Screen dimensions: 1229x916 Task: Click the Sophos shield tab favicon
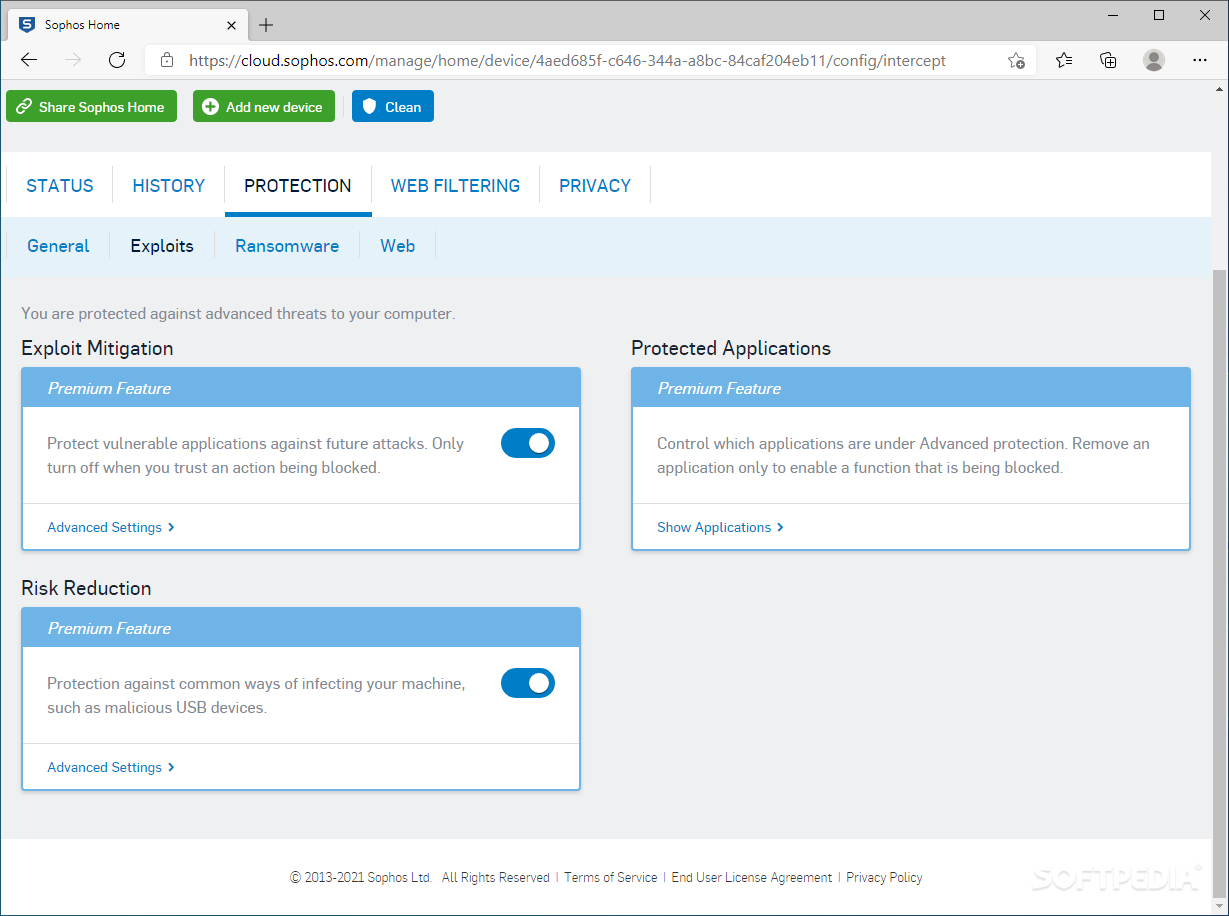tap(27, 25)
